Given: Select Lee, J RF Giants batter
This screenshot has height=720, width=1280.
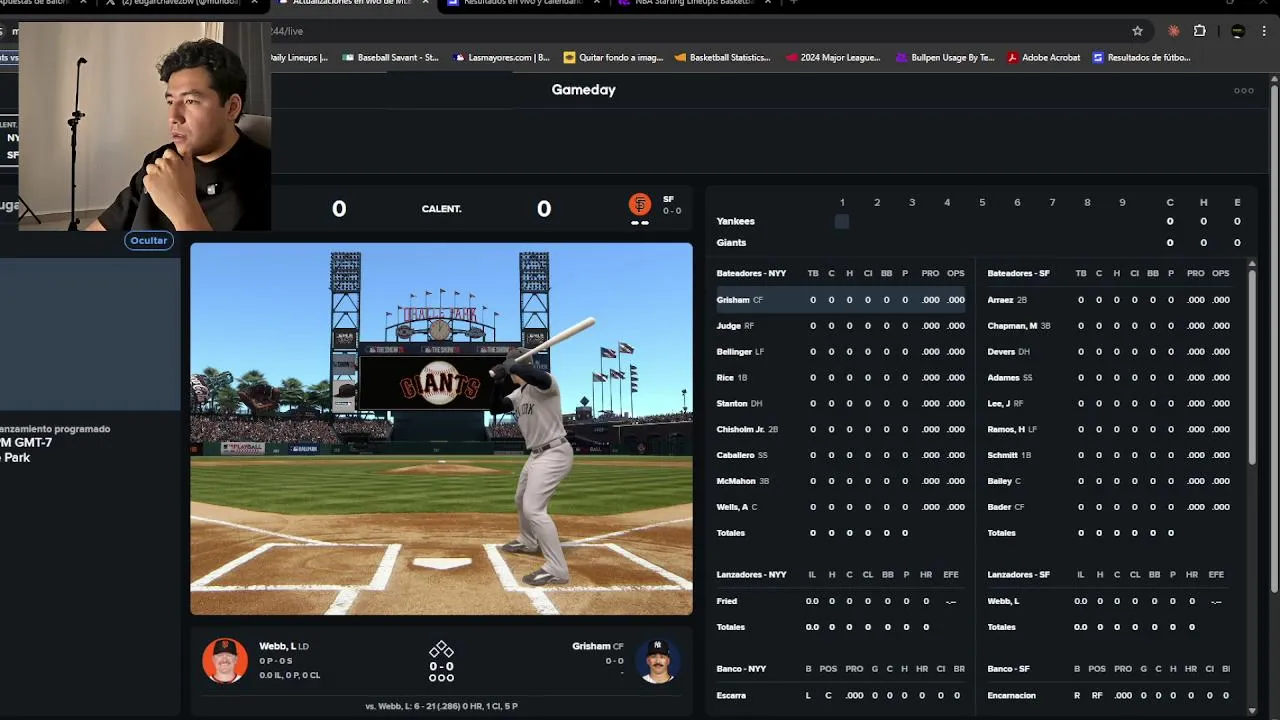Looking at the screenshot, I should pos(1110,404).
